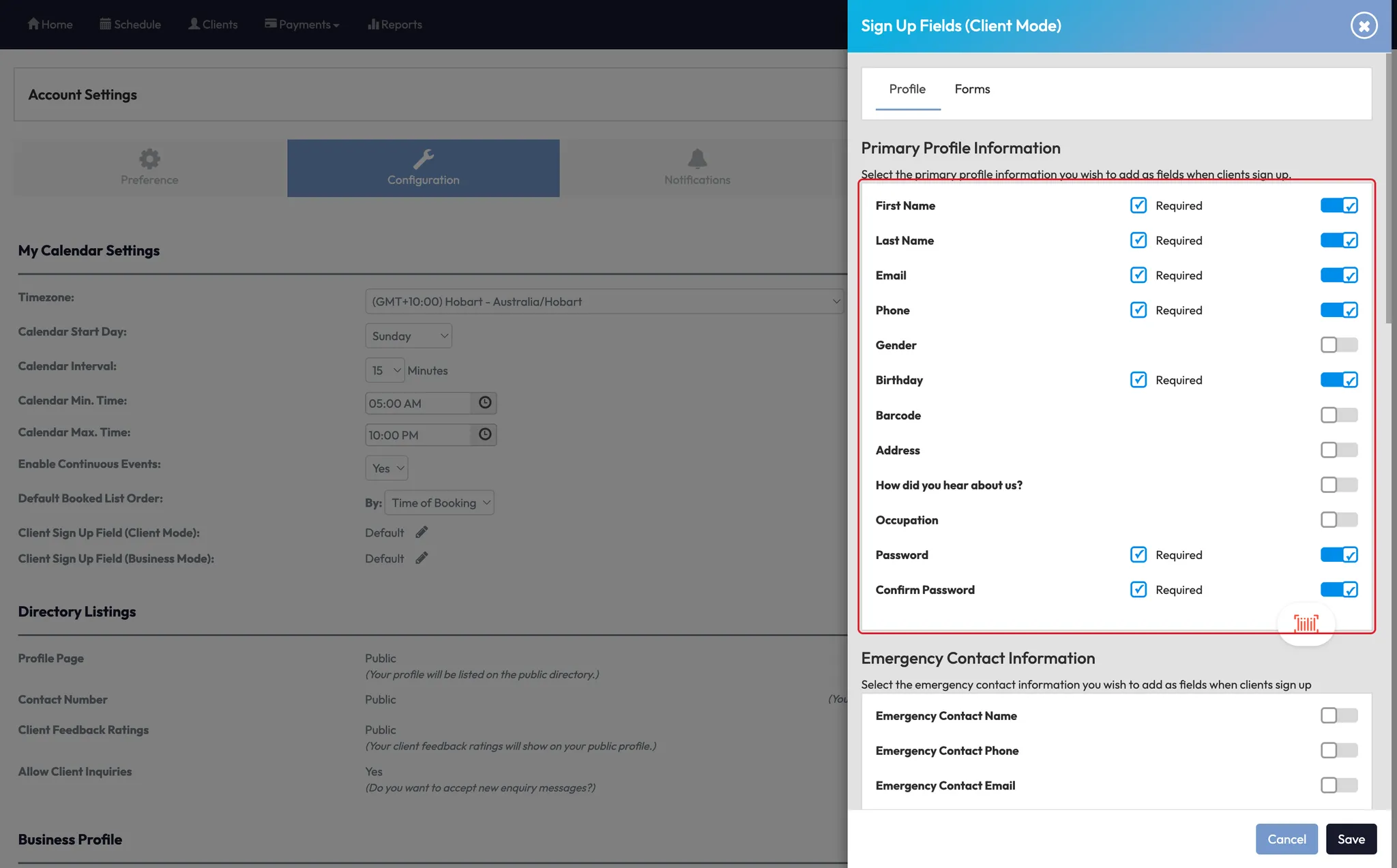This screenshot has width=1397, height=868.
Task: Open Preference gear settings section
Action: pyautogui.click(x=149, y=168)
